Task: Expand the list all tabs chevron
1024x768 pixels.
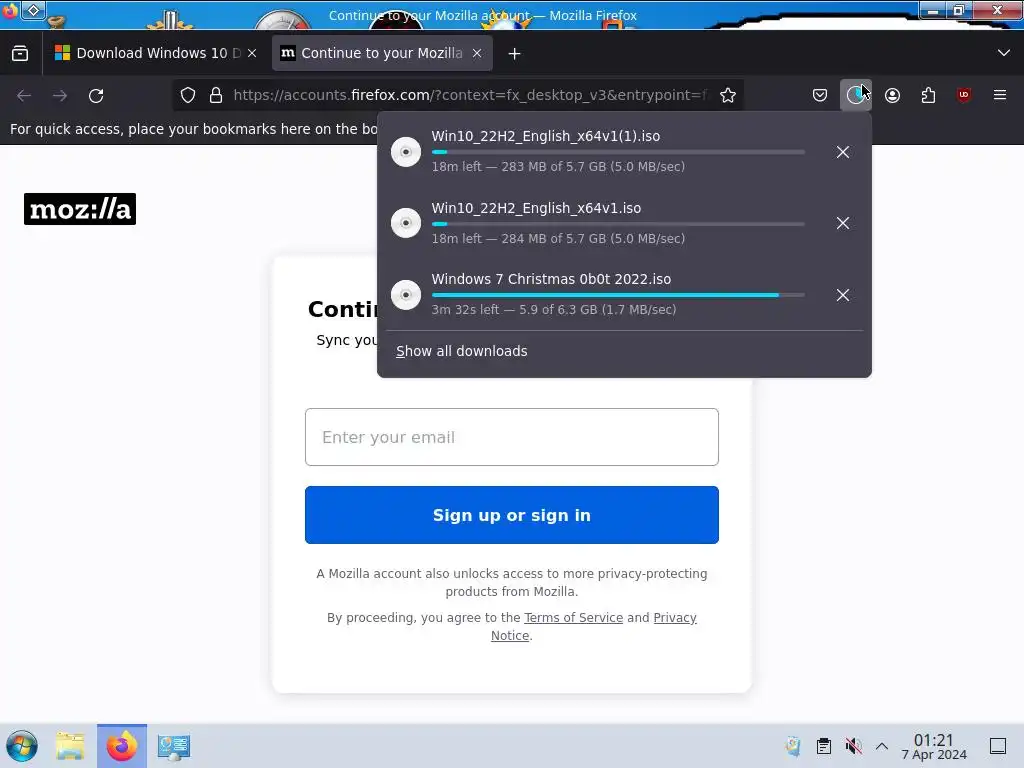Action: click(x=1004, y=53)
